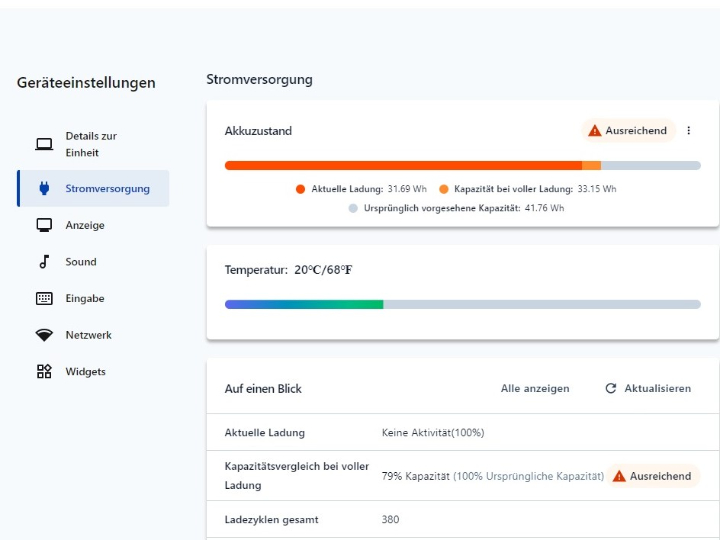Screen dimensions: 720x540
Task: Click the keyboard icon beside Eingabe
Action: [44, 298]
